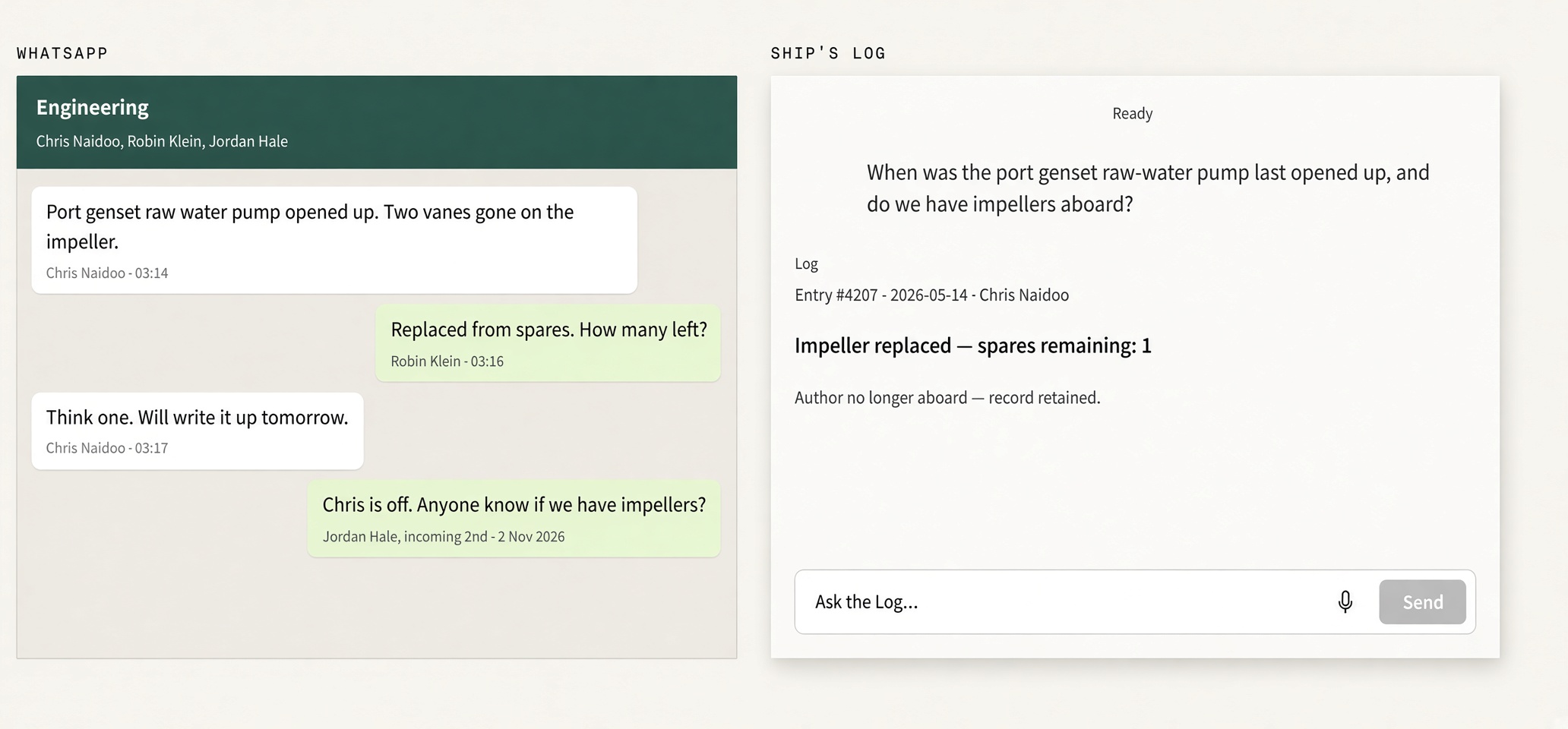Click participants list 'Chris Naidoo, Robin Klein, Jordan Hale'
This screenshot has width=1568, height=729.
pos(162,141)
